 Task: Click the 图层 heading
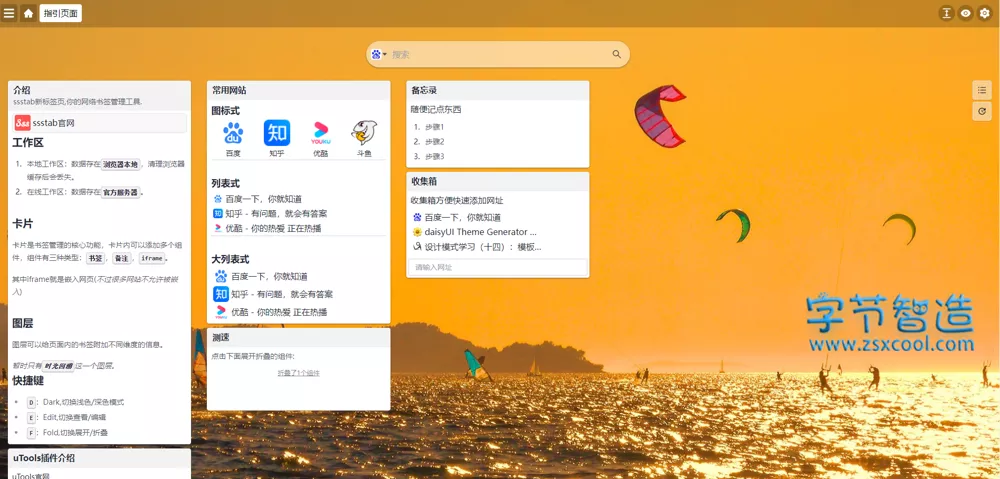point(23,323)
